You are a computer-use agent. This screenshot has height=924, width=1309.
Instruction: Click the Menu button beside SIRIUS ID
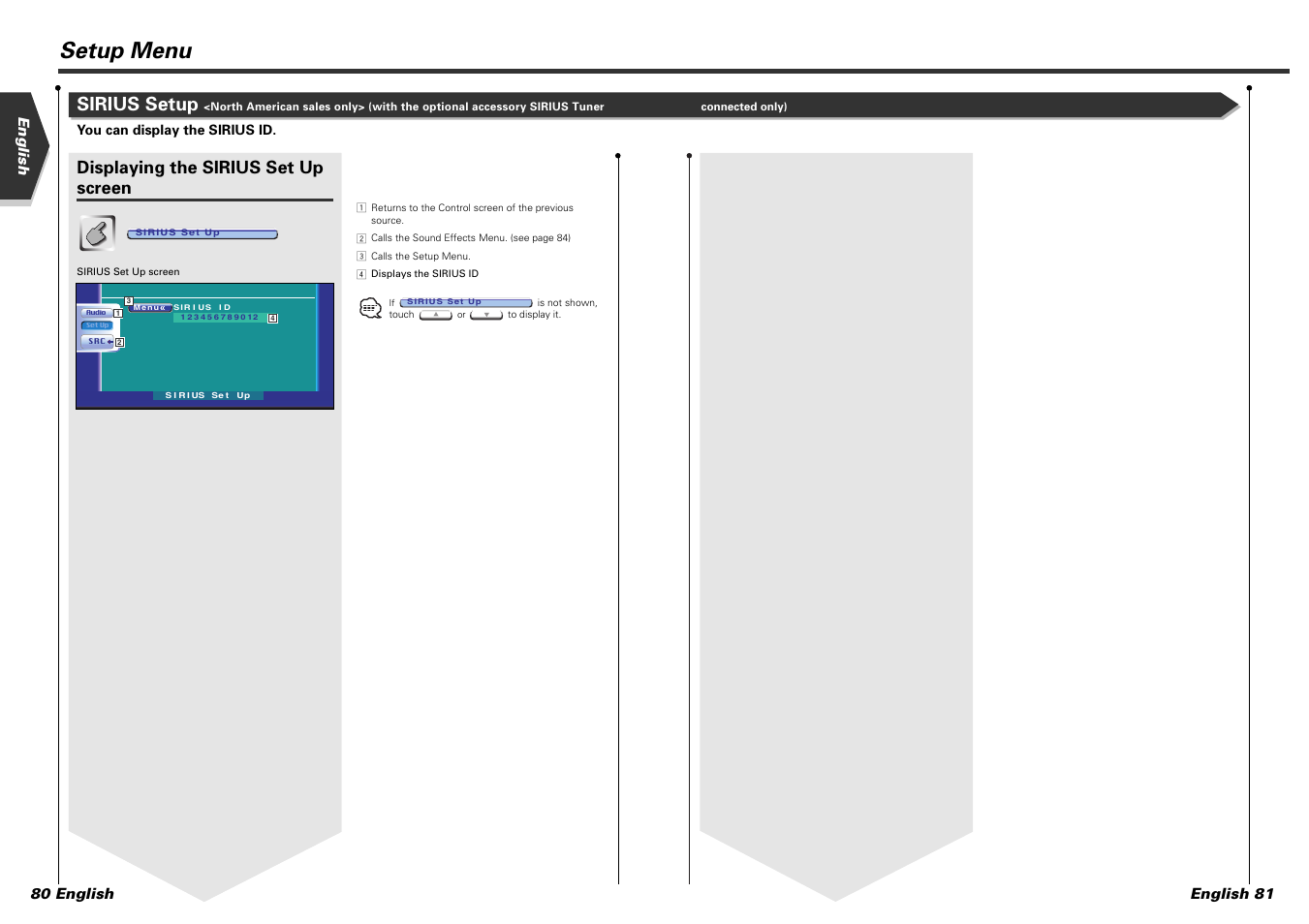(x=150, y=308)
